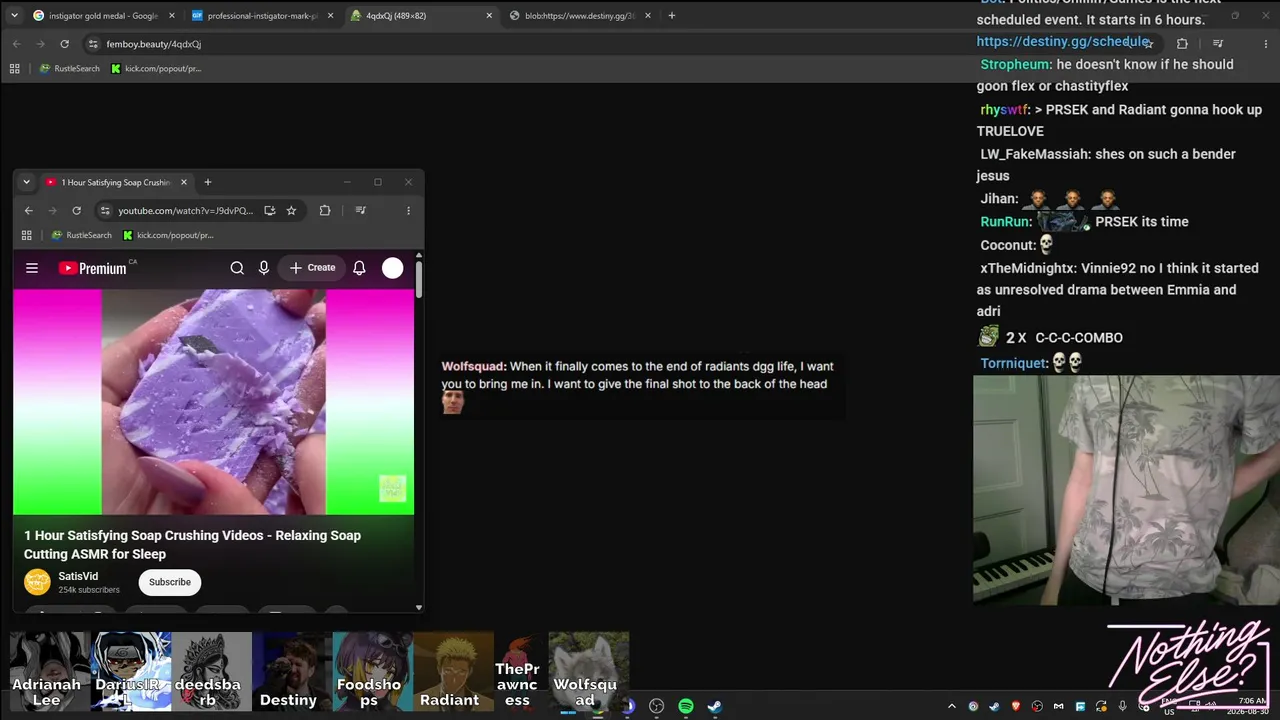The image size is (1280, 720).
Task: Reload the femboy.beauty page in back window
Action: pos(64,44)
